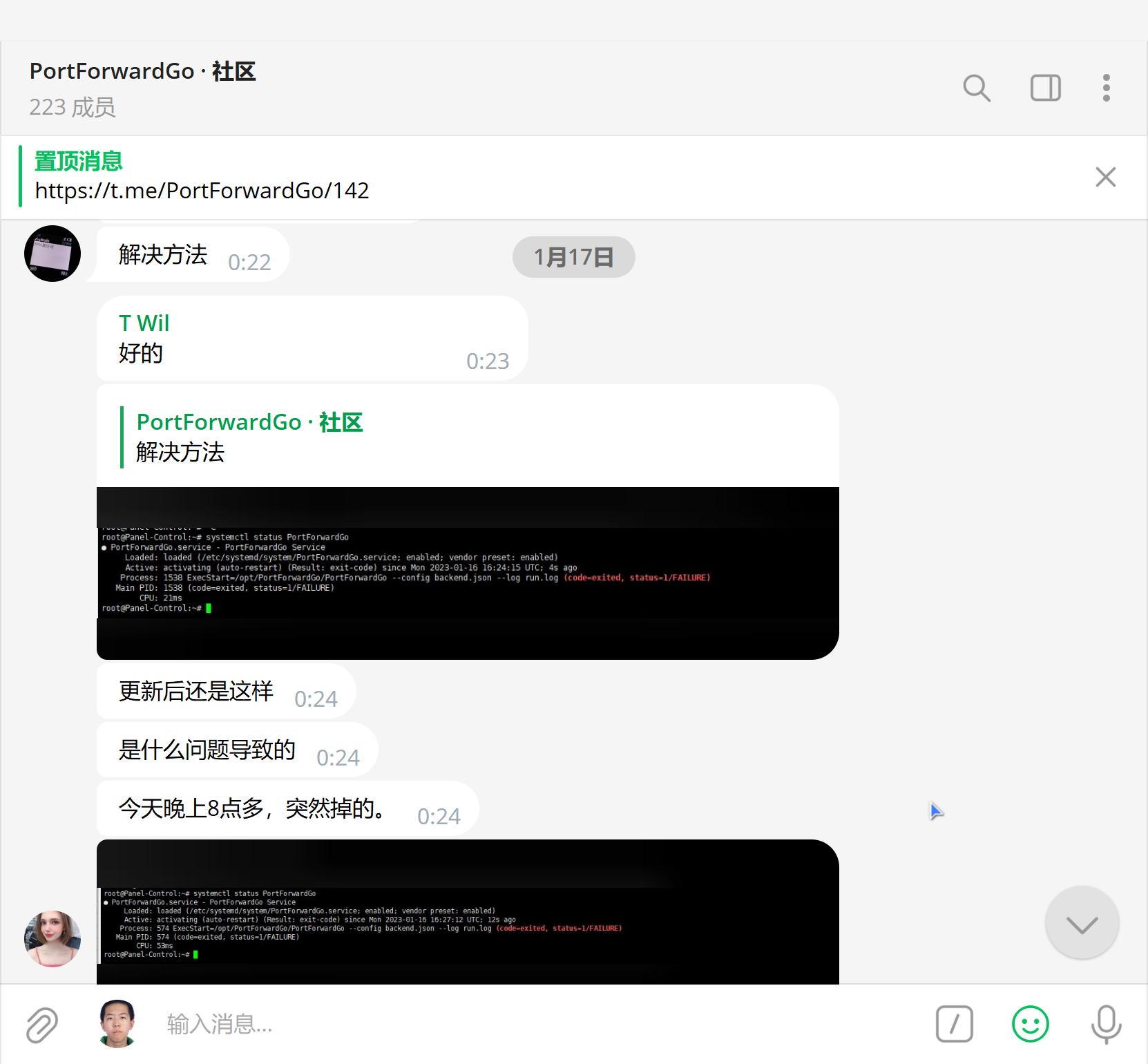Viewport: 1148px width, 1064px height.
Task: Open the second terminal screenshot at bottom
Action: [468, 912]
